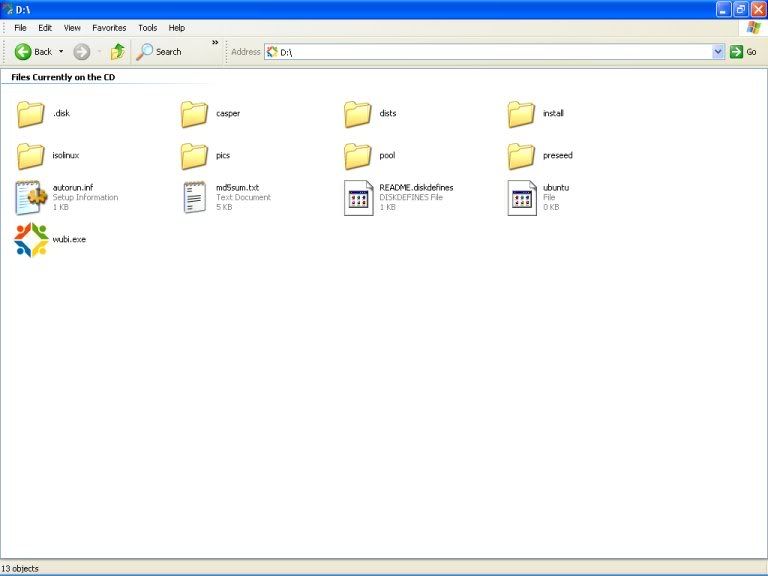Open the File menu
Screen dimensions: 768x576
[x=20, y=28]
